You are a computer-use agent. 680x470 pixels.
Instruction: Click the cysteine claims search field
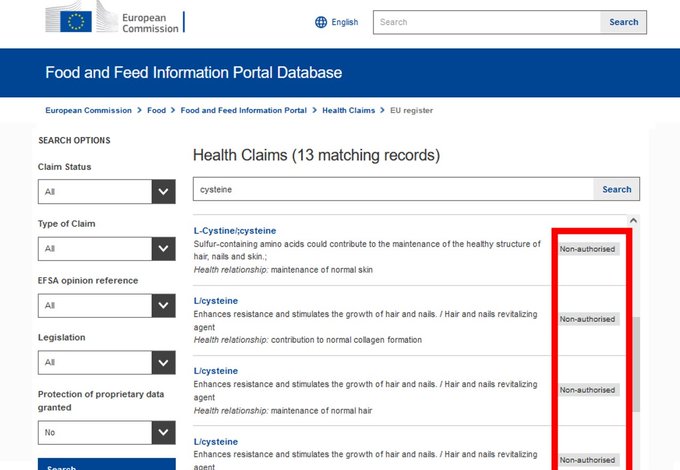point(393,189)
